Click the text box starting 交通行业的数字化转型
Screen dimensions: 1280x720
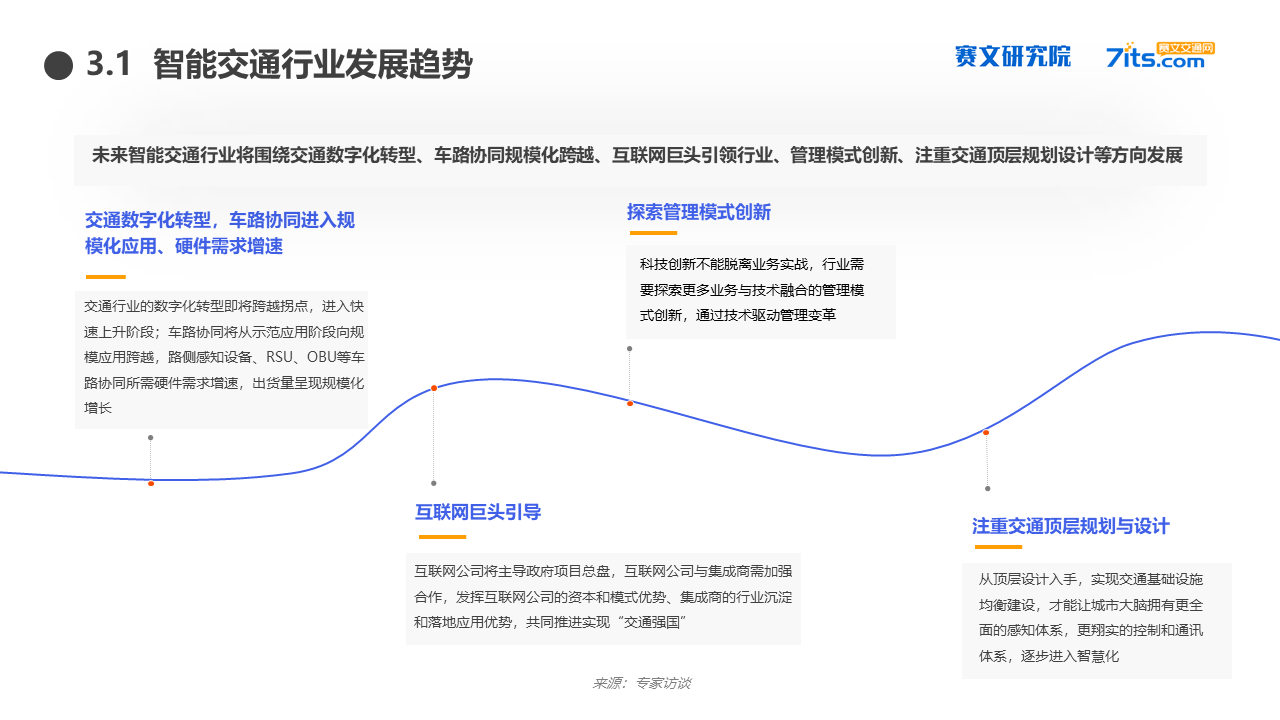coord(221,360)
